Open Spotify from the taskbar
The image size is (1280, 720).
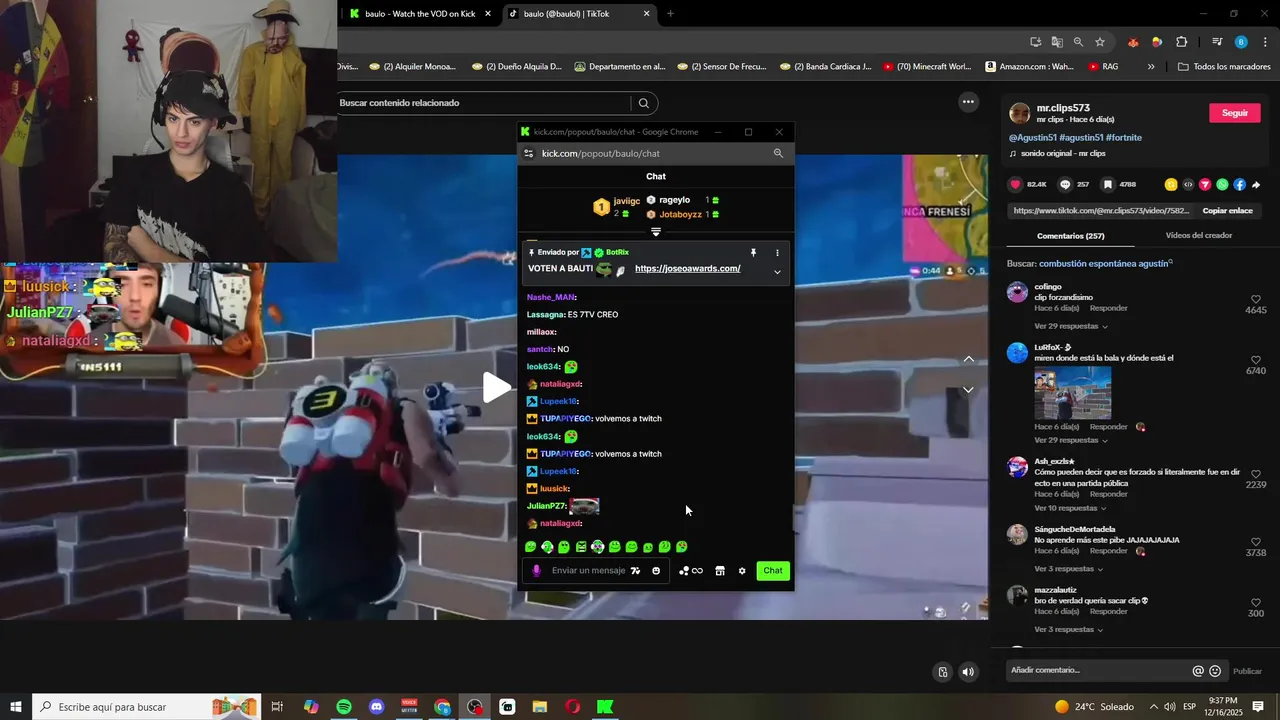tap(343, 707)
